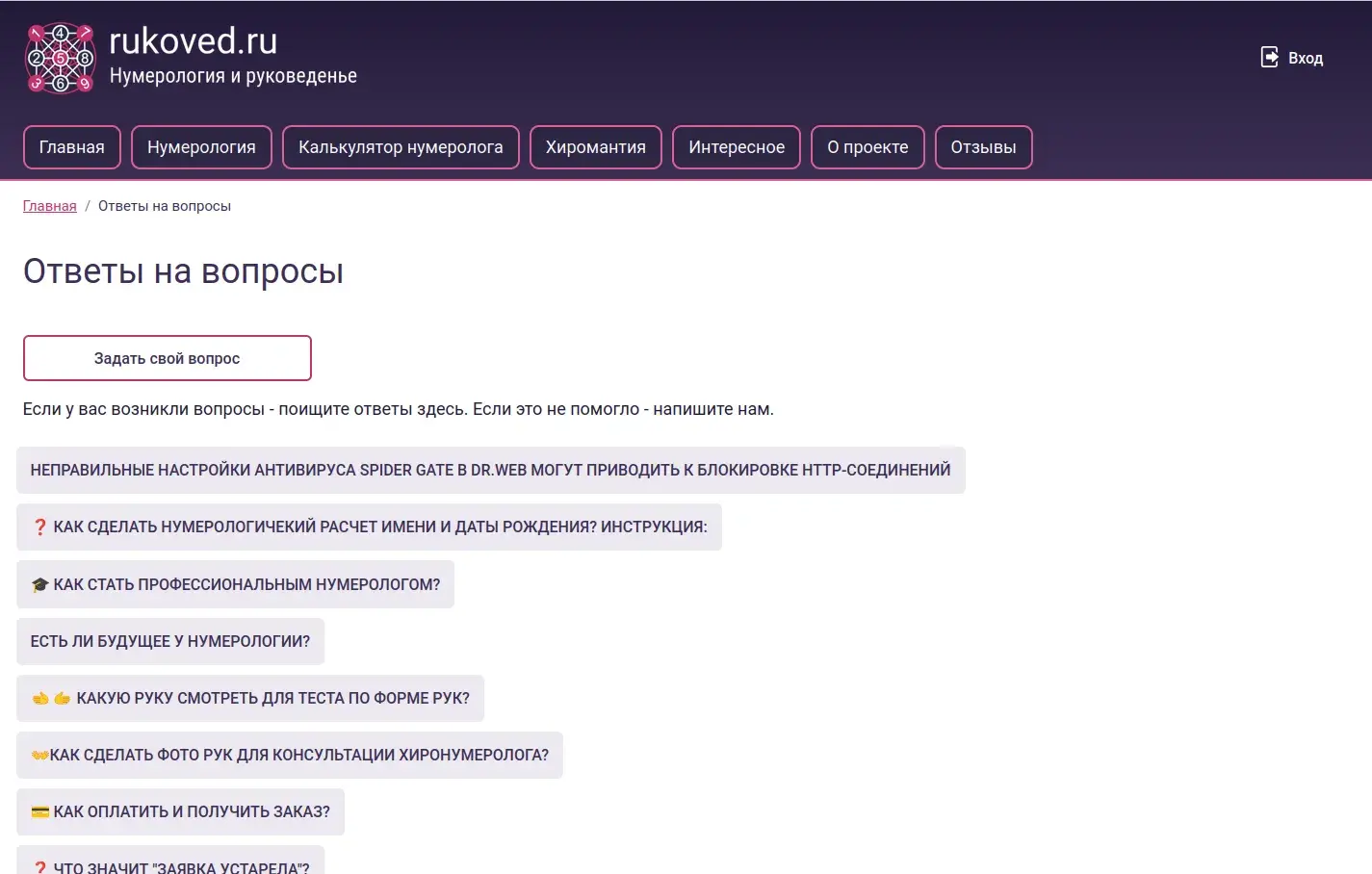Click the login arrow icon beside Вход
The width and height of the screenshot is (1372, 874).
tap(1270, 58)
